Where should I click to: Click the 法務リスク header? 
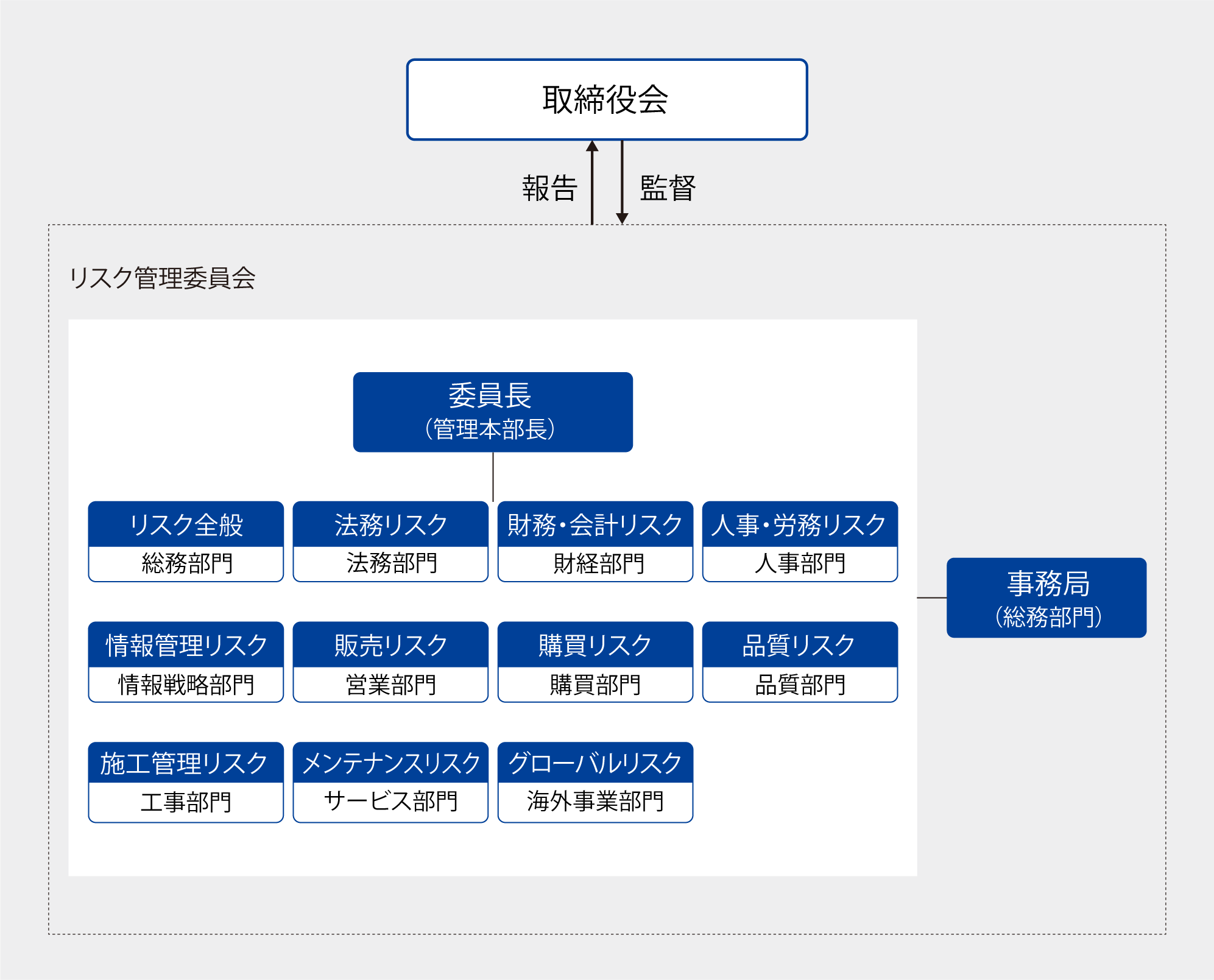tap(390, 524)
